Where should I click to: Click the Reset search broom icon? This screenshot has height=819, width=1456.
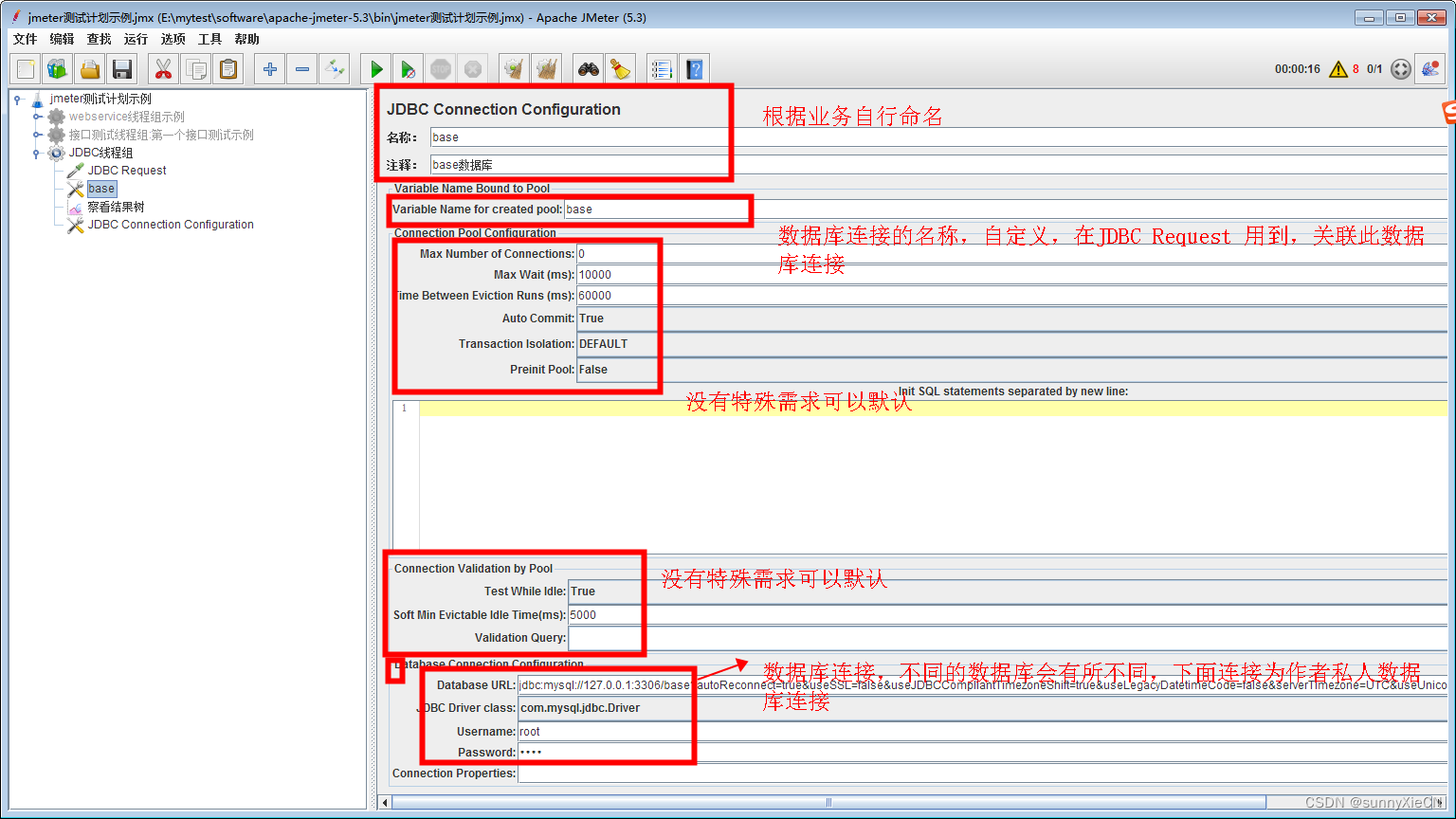(621, 69)
